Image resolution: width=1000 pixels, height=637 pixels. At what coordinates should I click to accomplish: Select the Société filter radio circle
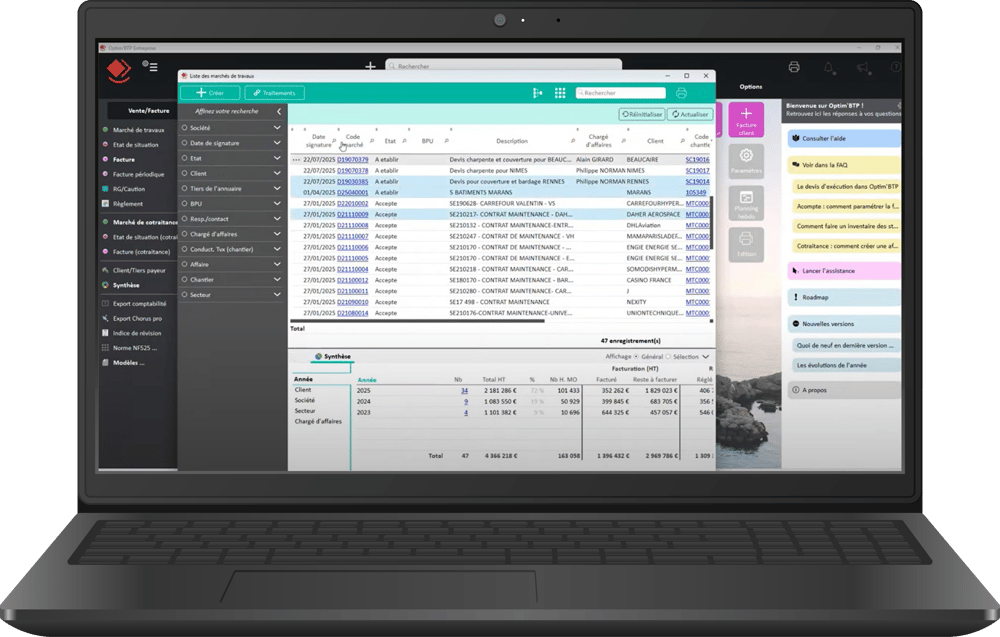point(184,128)
